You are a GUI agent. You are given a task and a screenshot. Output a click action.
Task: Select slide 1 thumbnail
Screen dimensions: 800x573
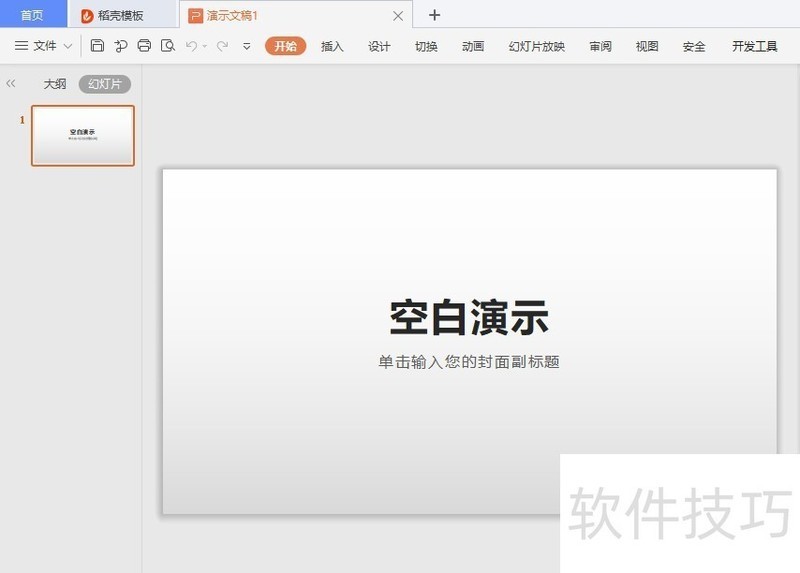[x=83, y=135]
